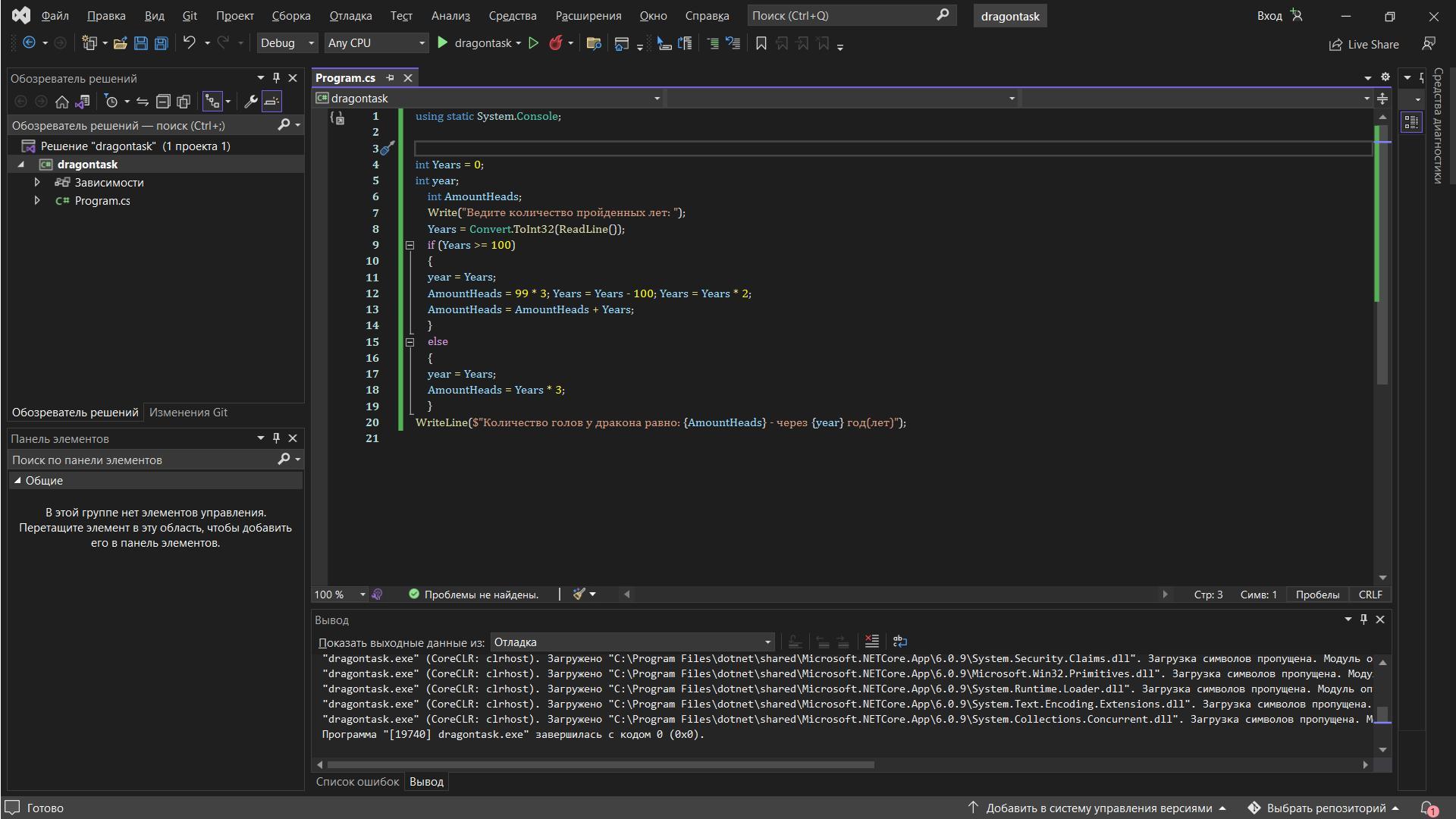Open output source dropdown showing Отладка
Image resolution: width=1456 pixels, height=819 pixels.
click(x=632, y=642)
